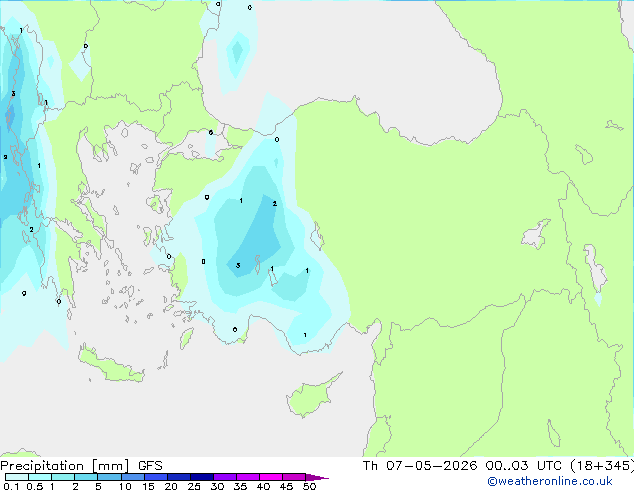Click the '45' legend scale label
This screenshot has height=490, width=634.
pos(286,486)
